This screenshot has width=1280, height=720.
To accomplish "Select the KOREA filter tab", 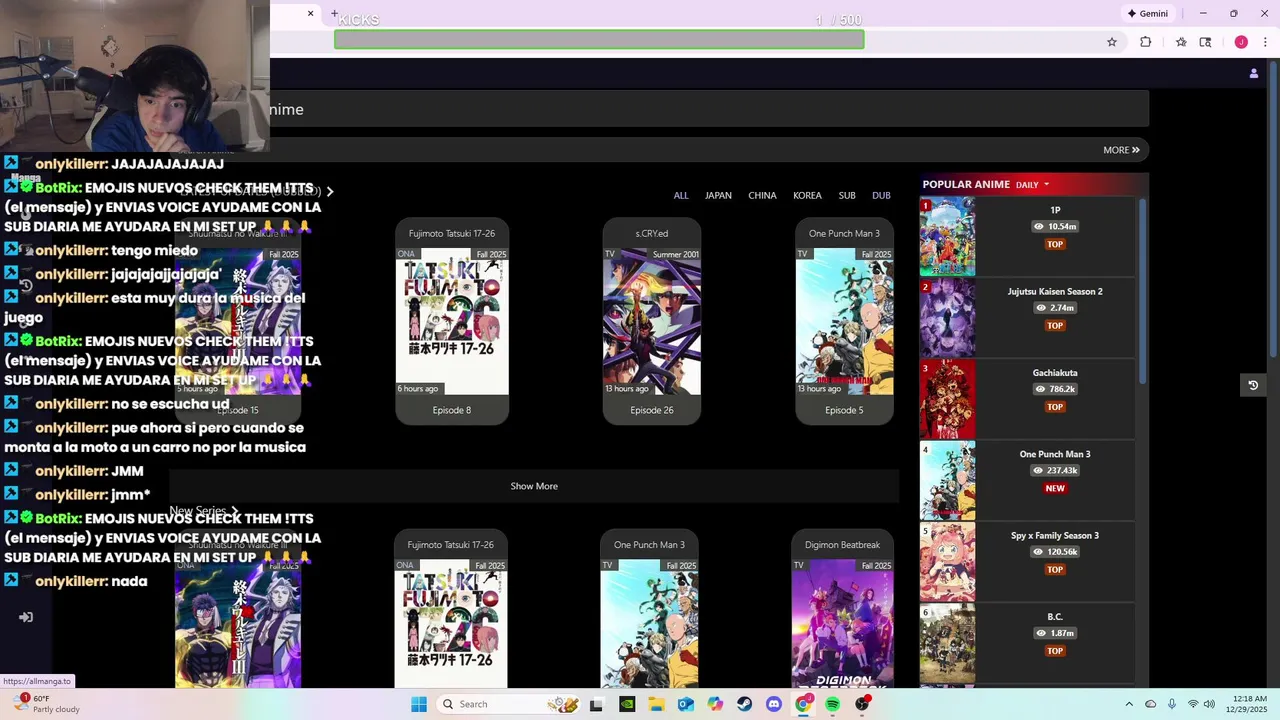I will [807, 195].
